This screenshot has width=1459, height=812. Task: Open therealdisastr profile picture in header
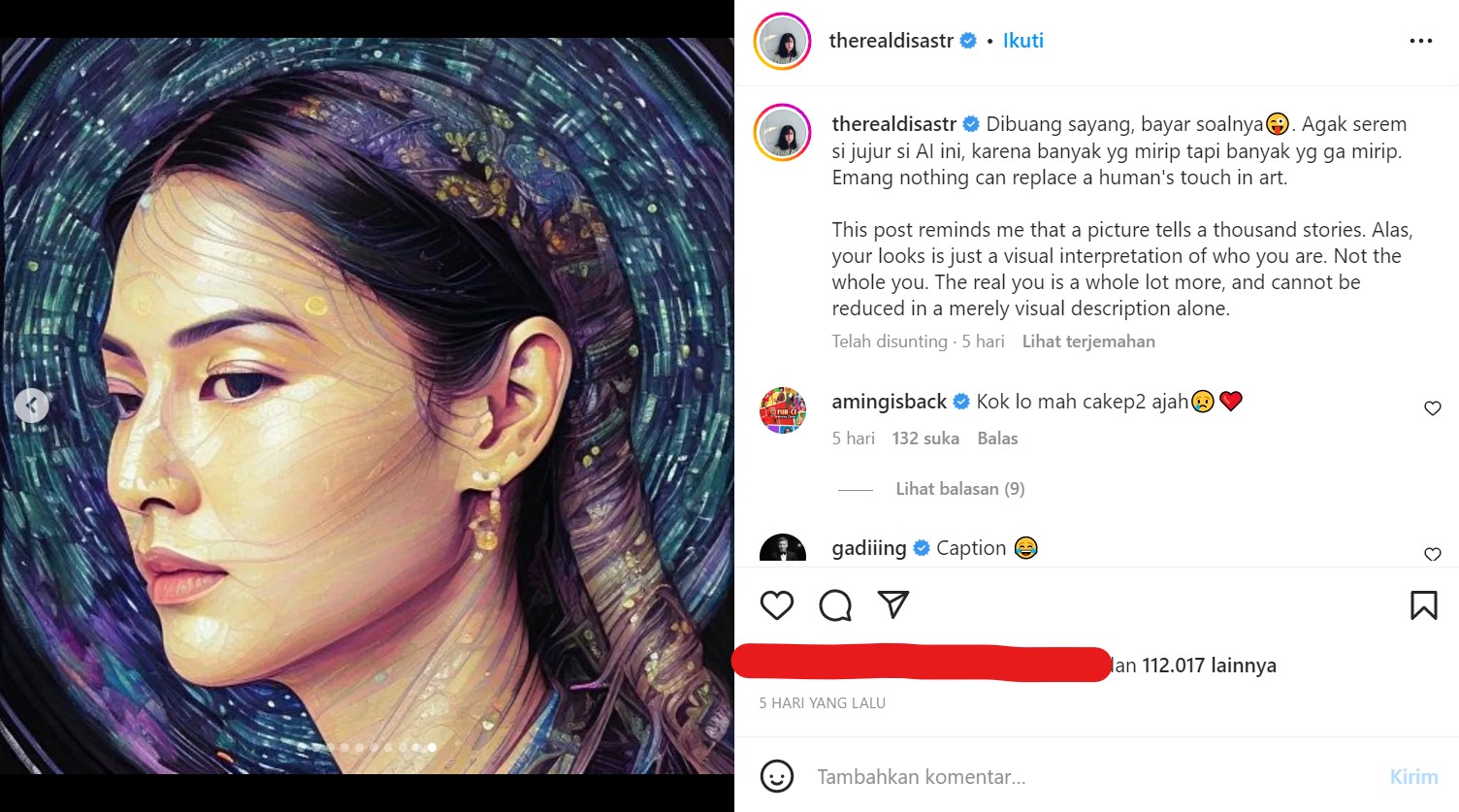782,41
